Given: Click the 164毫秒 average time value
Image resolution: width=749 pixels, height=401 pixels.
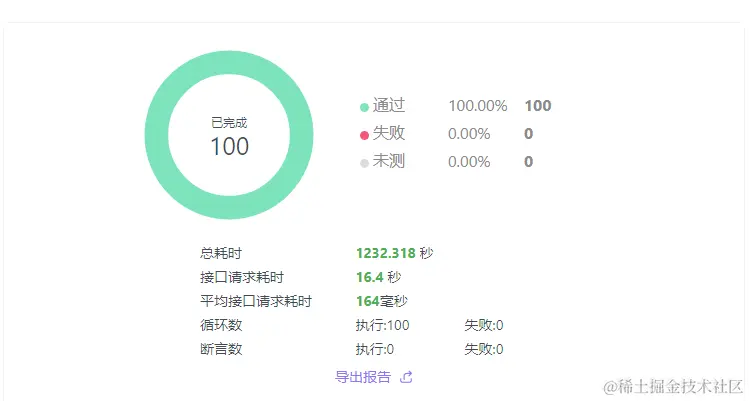Looking at the screenshot, I should 382,301.
